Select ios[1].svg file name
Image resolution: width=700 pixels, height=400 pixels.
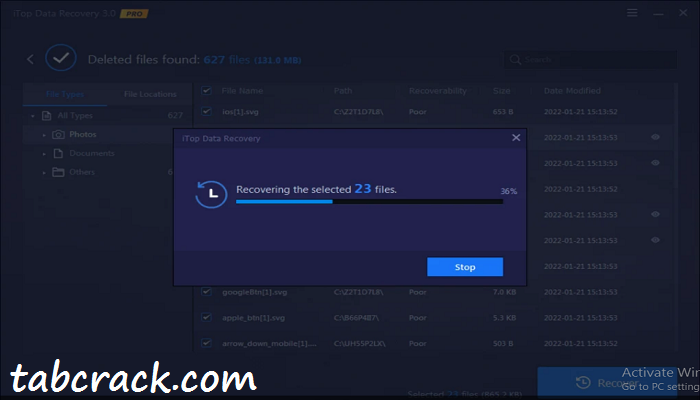(240, 112)
